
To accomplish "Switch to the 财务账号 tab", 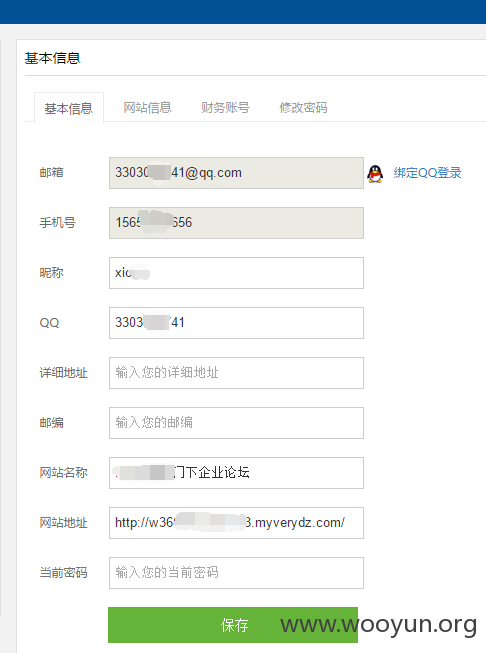I will point(225,108).
